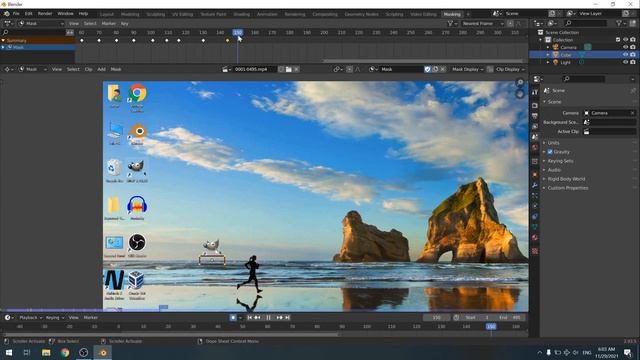Expand the Keying Sets panel

click(x=560, y=161)
